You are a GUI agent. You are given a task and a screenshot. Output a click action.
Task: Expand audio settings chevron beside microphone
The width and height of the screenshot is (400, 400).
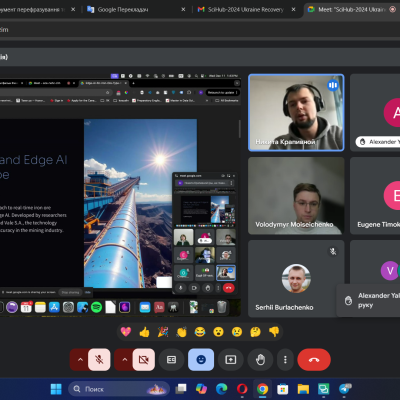point(80,360)
